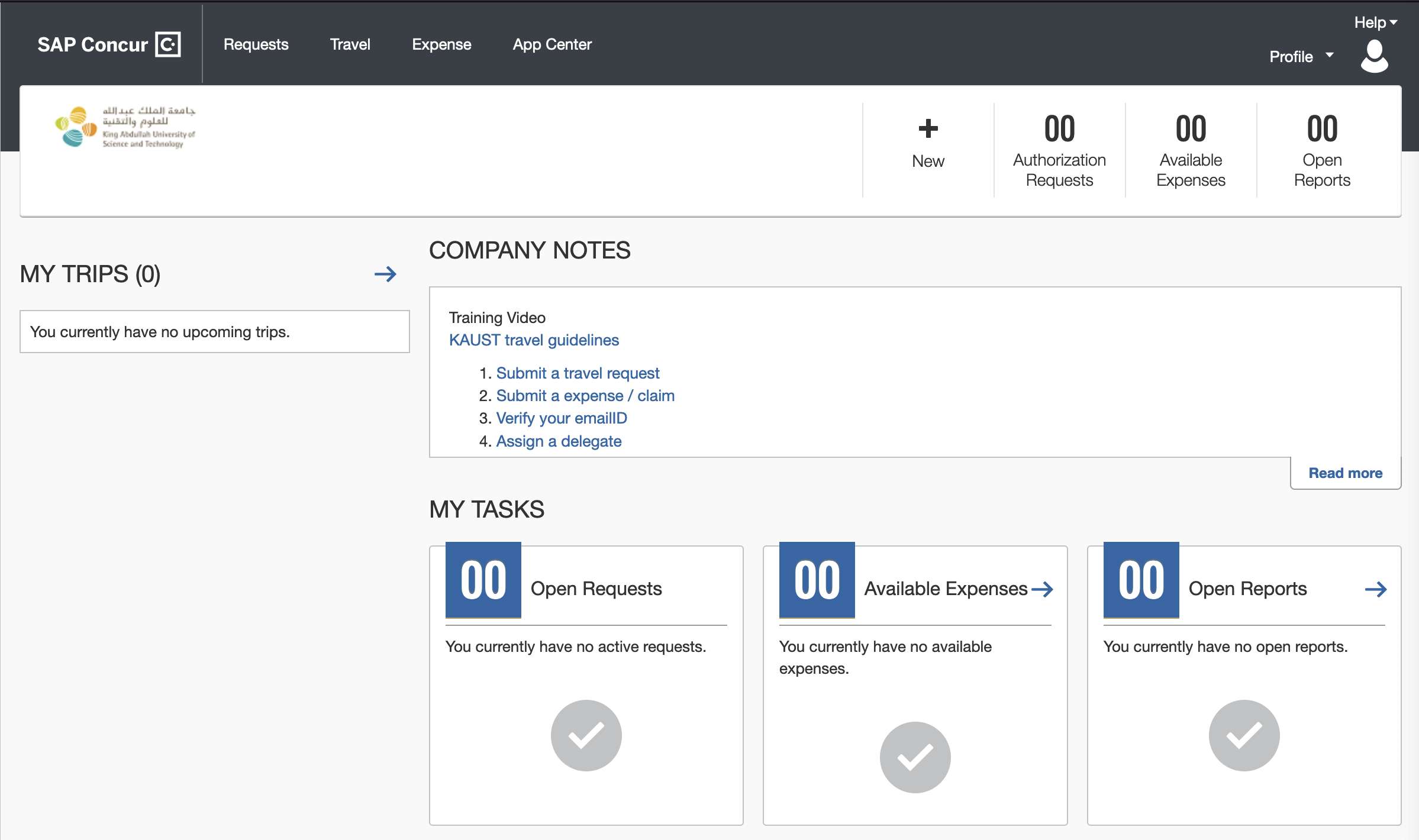Select the Expense menu tab
1419x840 pixels.
click(x=441, y=44)
